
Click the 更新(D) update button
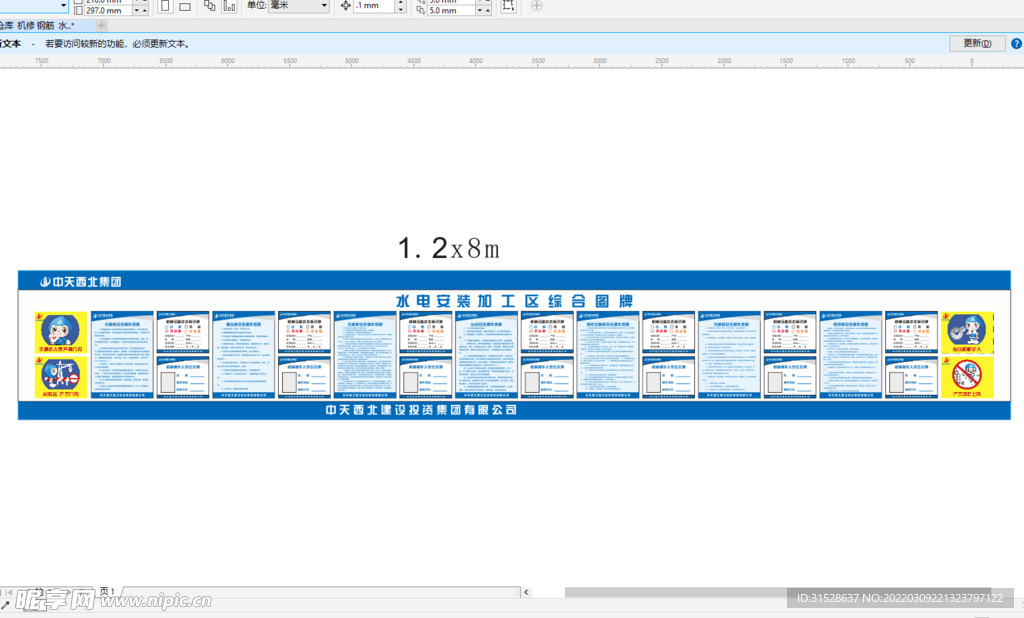coord(977,43)
